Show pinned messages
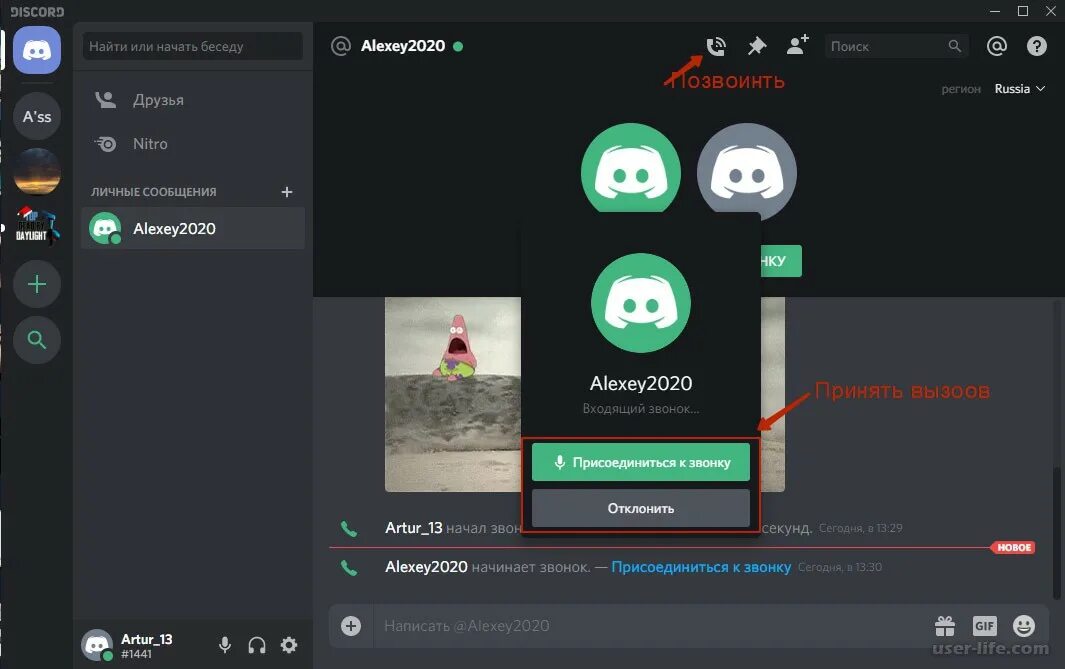 click(757, 46)
